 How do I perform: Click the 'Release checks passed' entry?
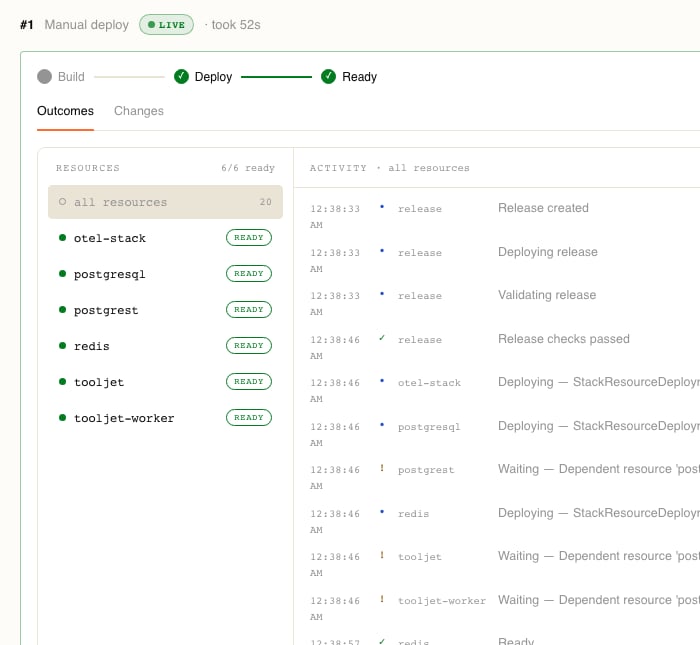[563, 339]
